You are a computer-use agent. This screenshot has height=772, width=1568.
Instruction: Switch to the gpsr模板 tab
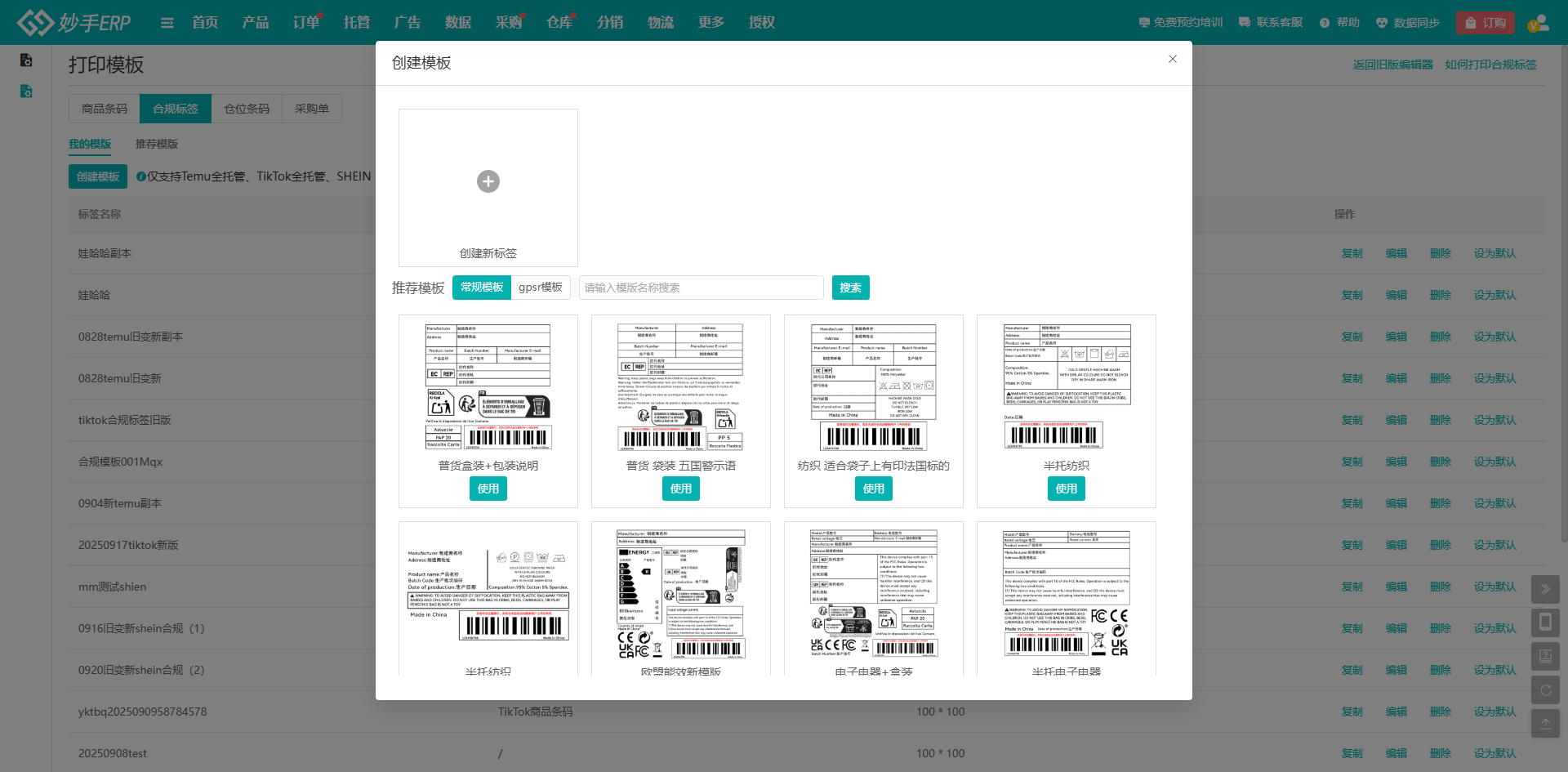540,288
